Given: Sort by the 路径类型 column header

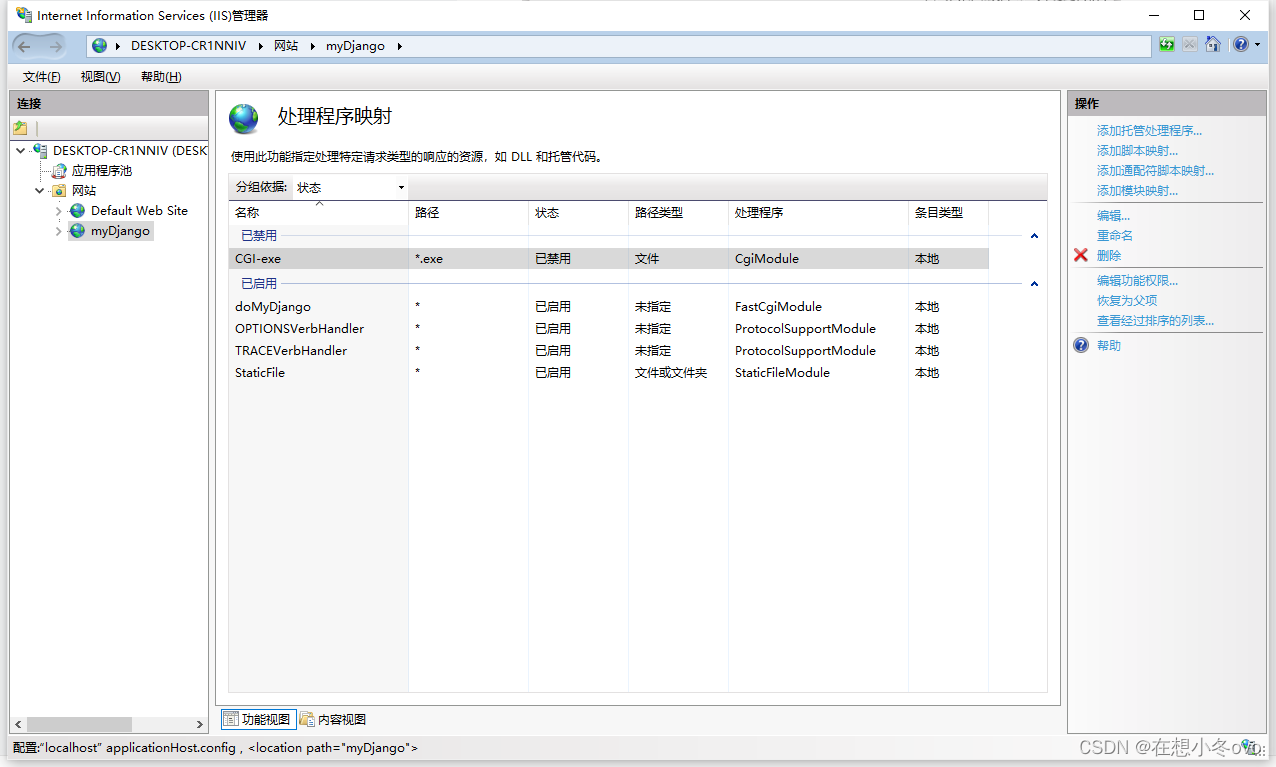Looking at the screenshot, I should 678,213.
